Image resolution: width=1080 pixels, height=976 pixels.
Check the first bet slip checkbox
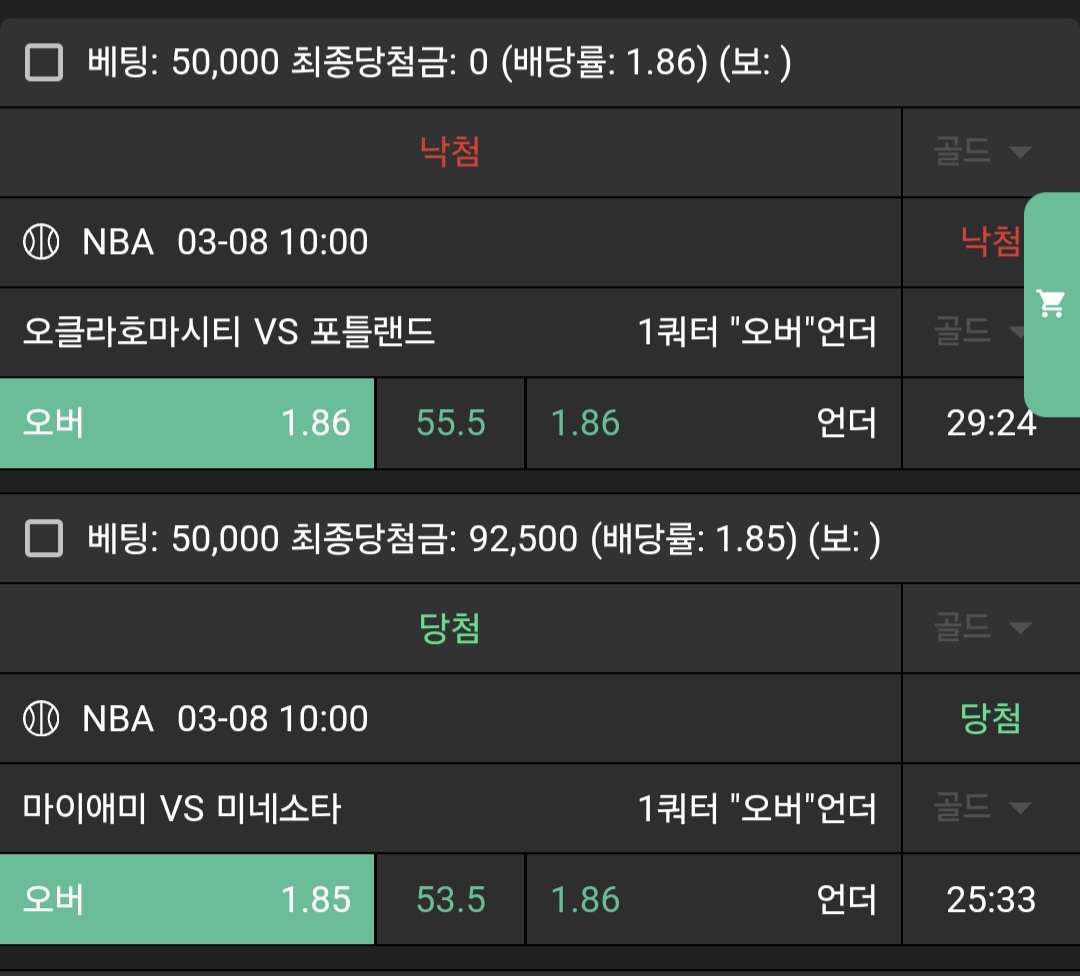44,64
